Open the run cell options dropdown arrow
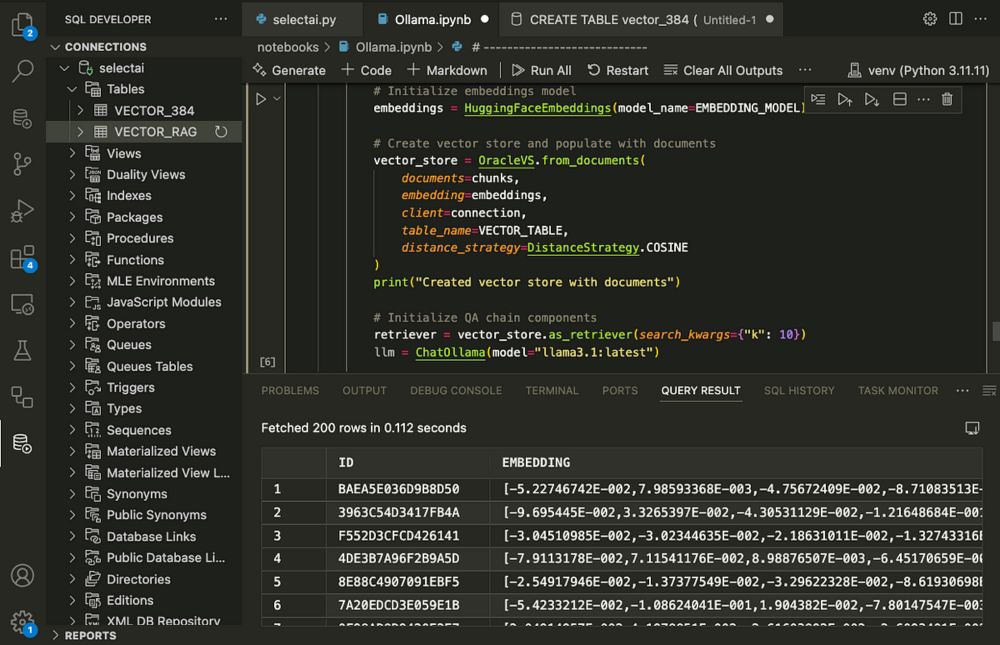Image resolution: width=1000 pixels, height=645 pixels. click(x=277, y=99)
